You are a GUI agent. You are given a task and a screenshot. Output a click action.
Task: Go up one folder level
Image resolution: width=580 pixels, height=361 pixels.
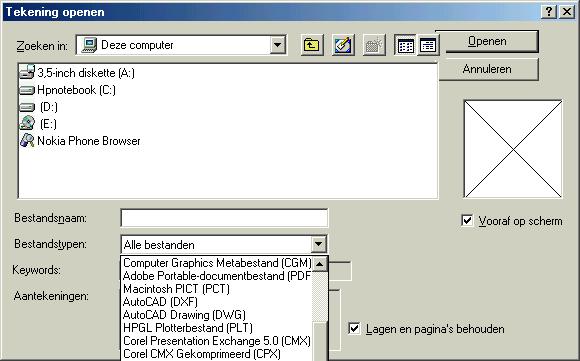[x=312, y=45]
